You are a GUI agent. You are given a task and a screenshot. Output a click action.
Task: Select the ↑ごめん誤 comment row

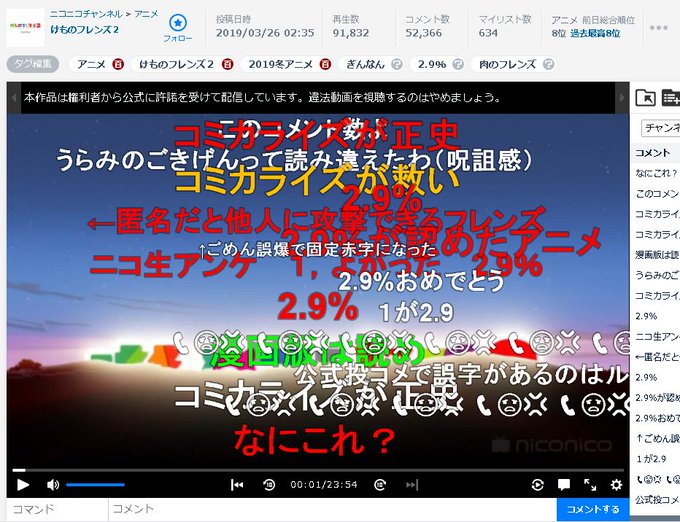tap(656, 438)
